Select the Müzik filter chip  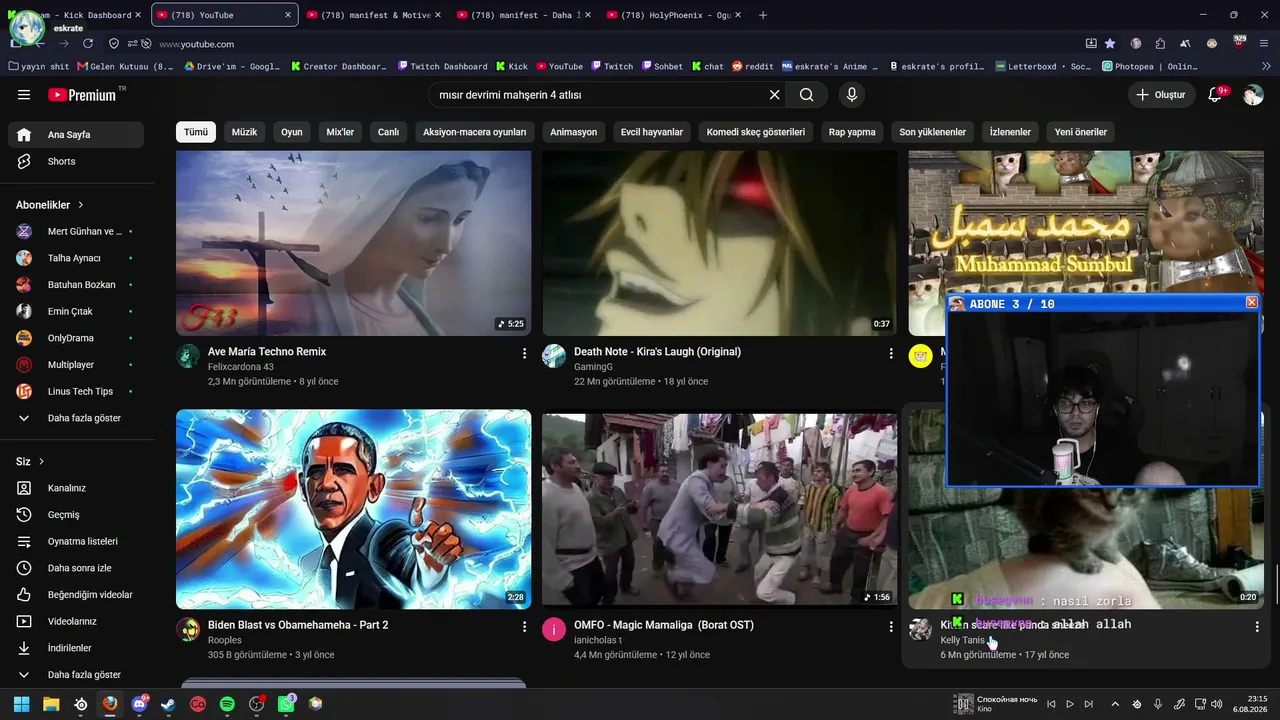tap(245, 132)
